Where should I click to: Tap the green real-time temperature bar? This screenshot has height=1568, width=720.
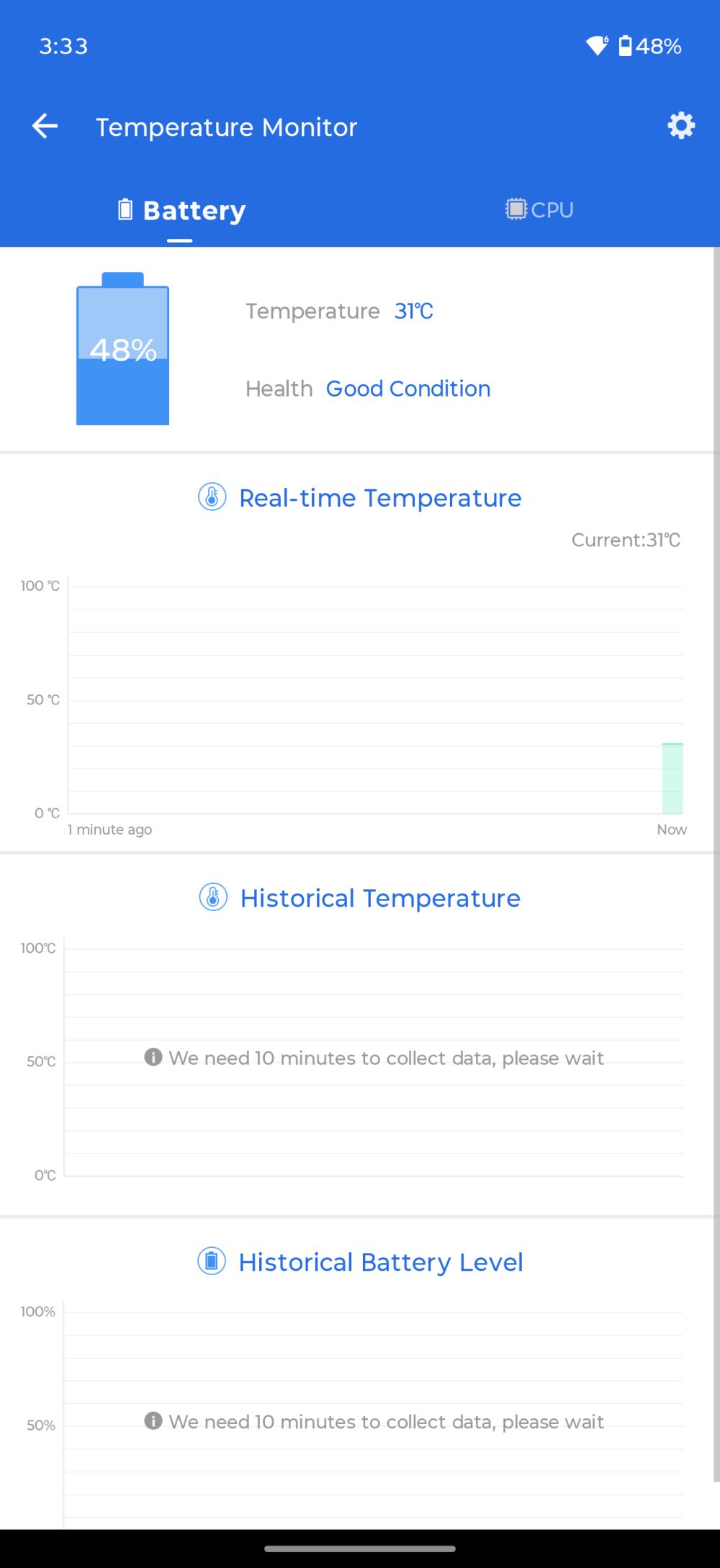coord(672,778)
